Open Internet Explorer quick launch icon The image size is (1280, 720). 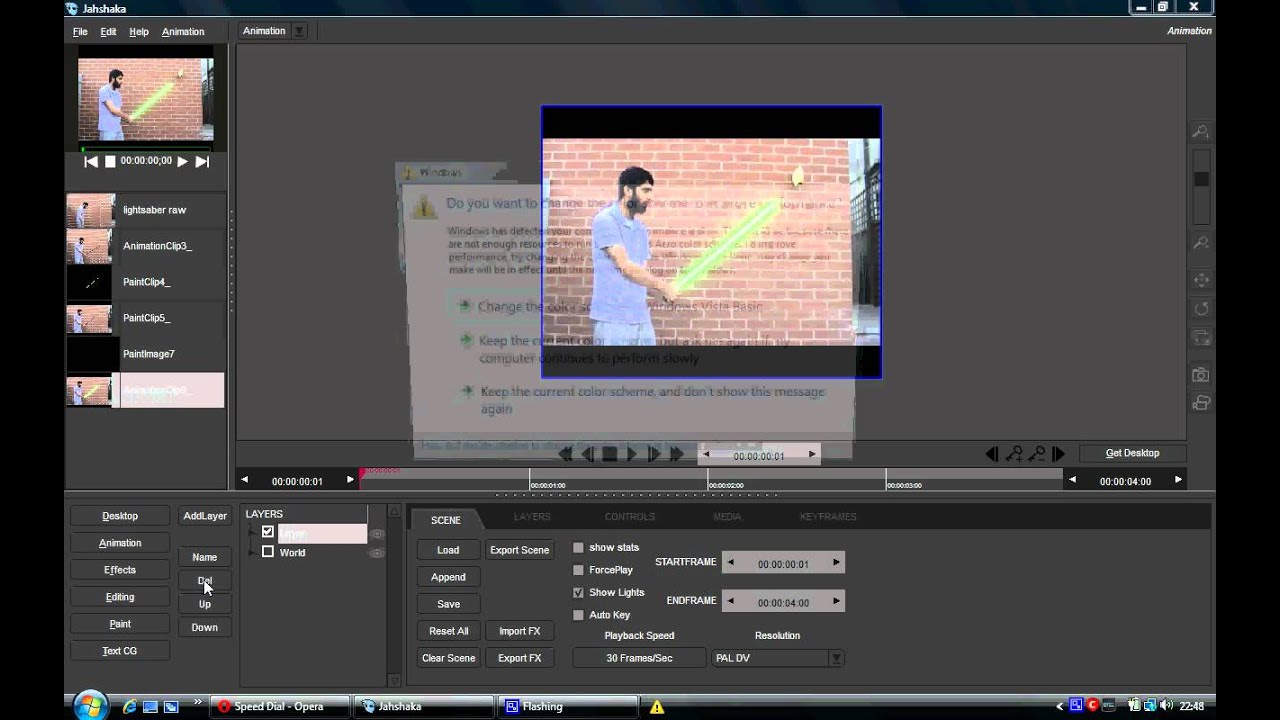click(x=130, y=706)
